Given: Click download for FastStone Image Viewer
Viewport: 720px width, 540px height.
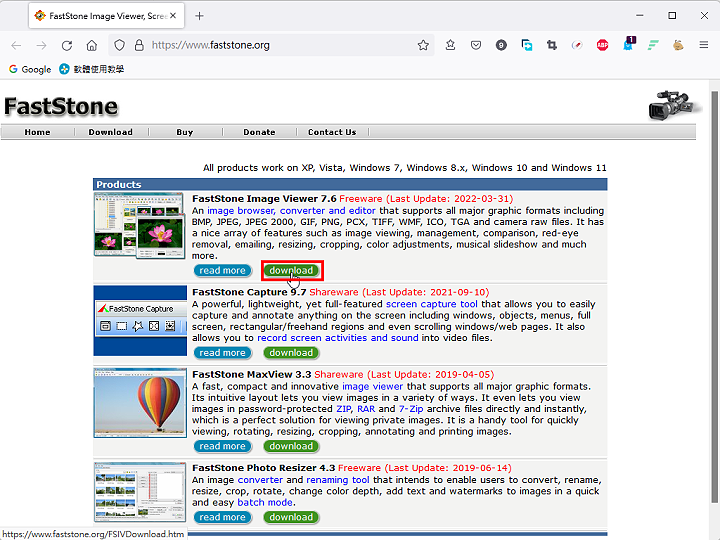Looking at the screenshot, I should click(x=291, y=270).
